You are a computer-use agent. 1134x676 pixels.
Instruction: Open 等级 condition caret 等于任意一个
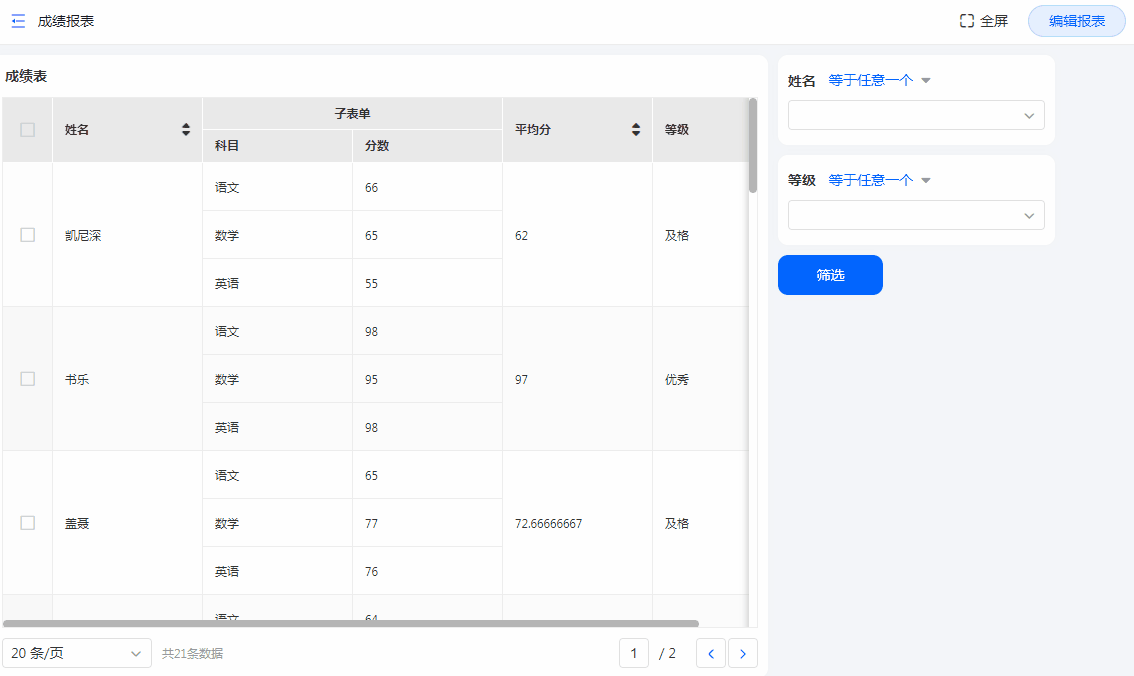pyautogui.click(x=926, y=181)
